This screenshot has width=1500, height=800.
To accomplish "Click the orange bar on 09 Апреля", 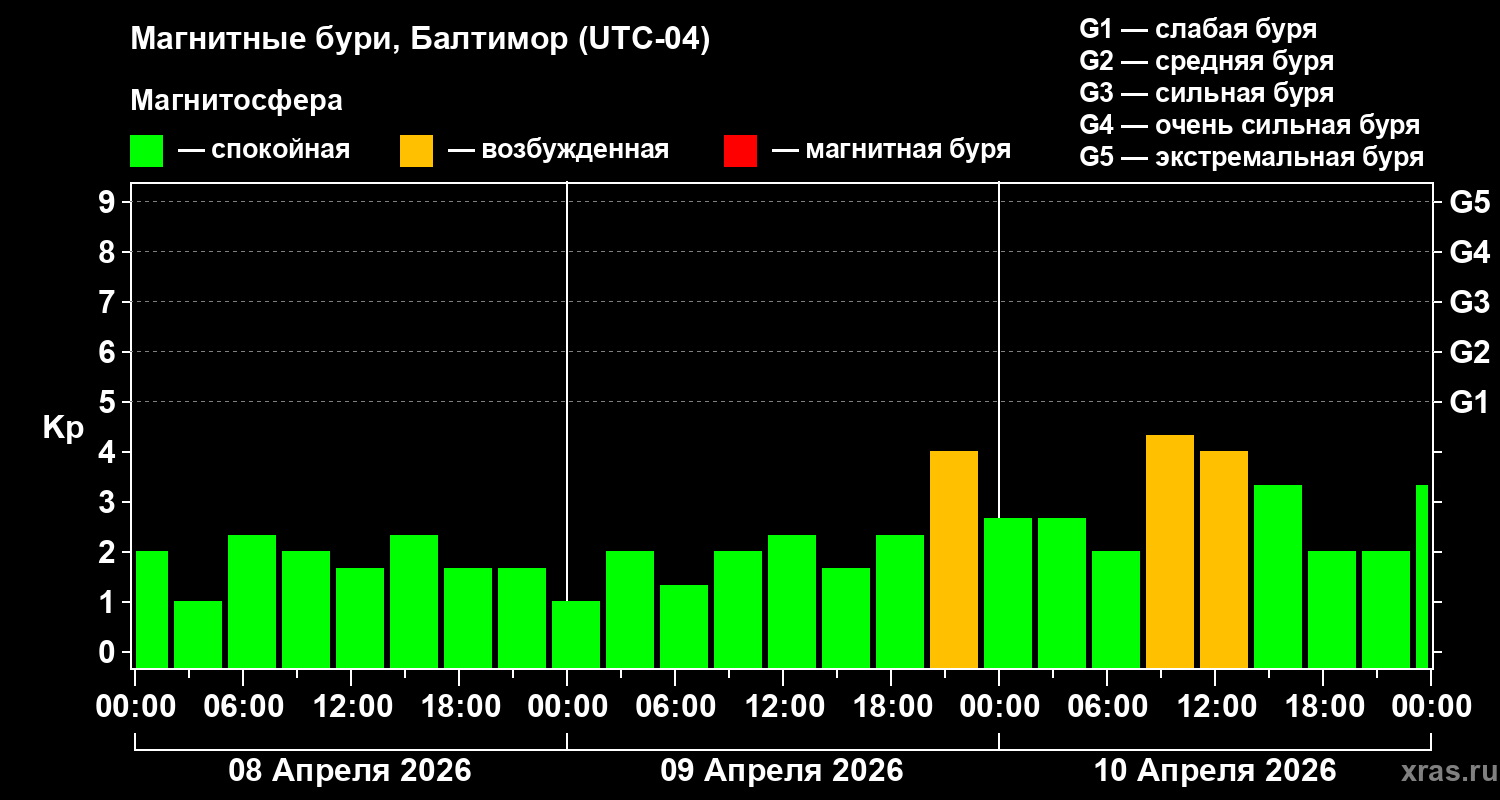I will point(954,560).
